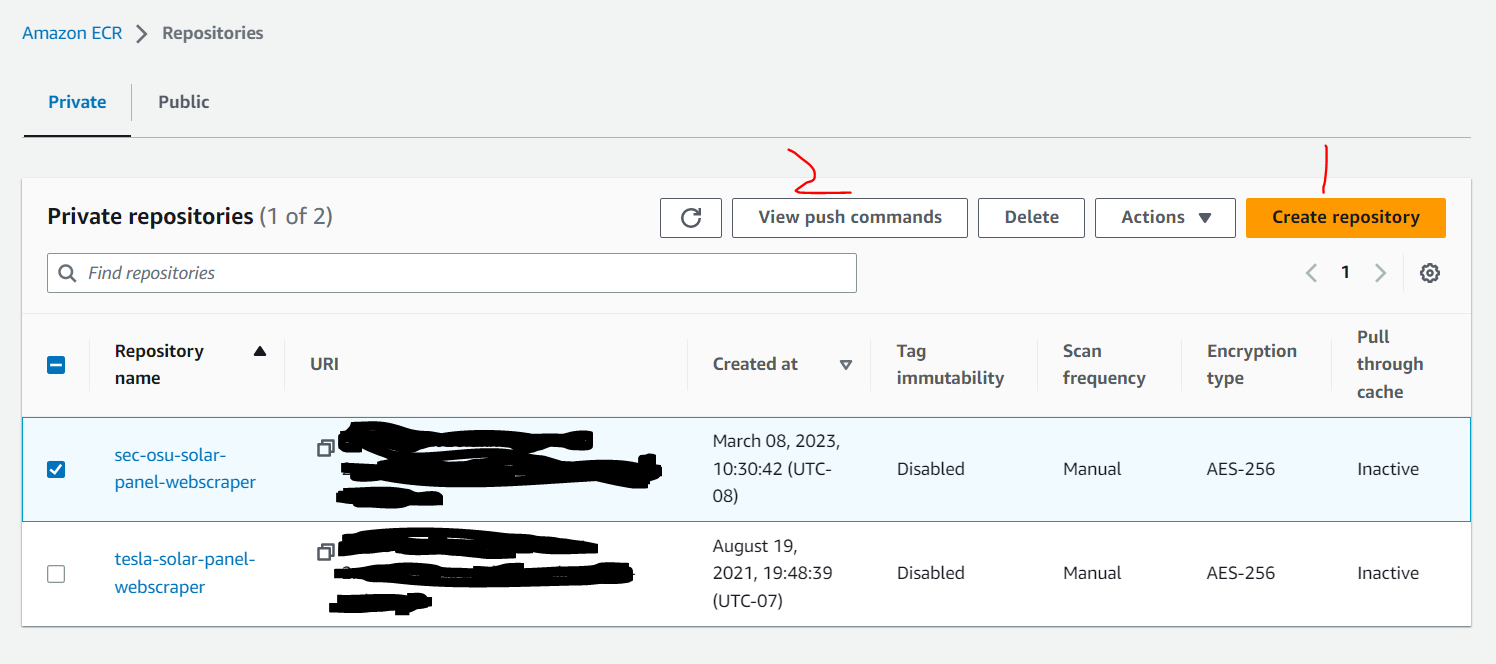Viewport: 1496px width, 664px height.
Task: Switch to the Private tab
Action: (77, 102)
